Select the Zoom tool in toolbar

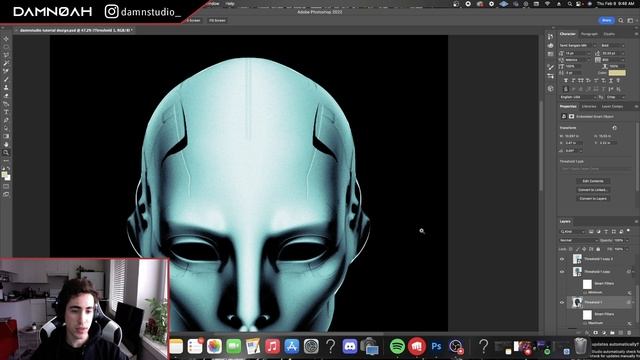(x=6, y=153)
